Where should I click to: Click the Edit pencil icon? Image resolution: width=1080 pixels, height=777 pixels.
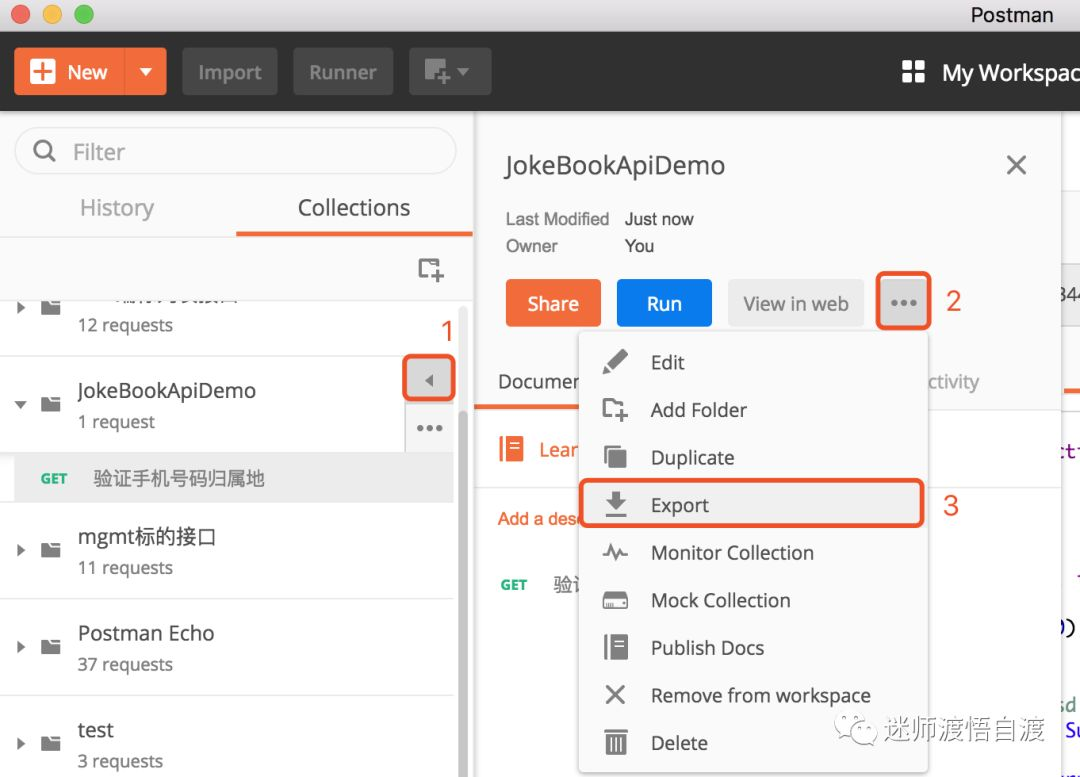pyautogui.click(x=615, y=362)
